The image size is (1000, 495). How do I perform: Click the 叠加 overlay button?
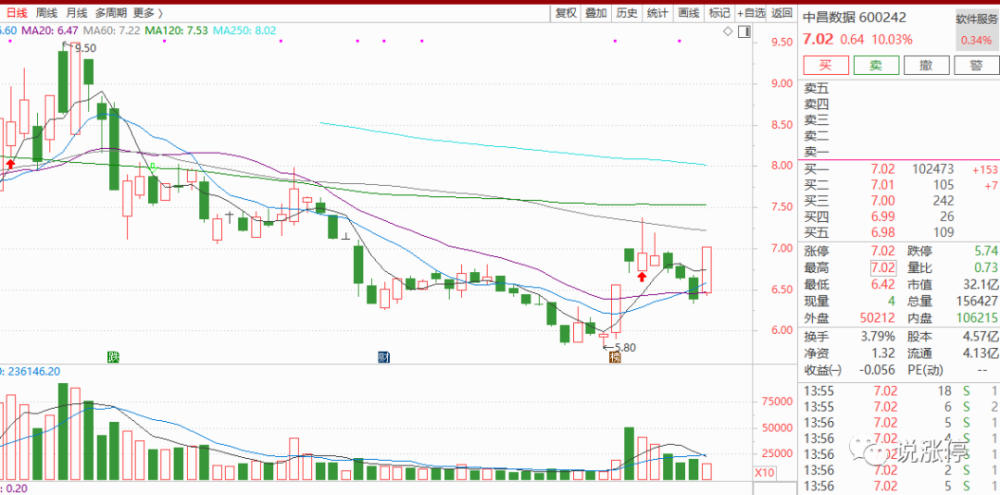click(596, 13)
